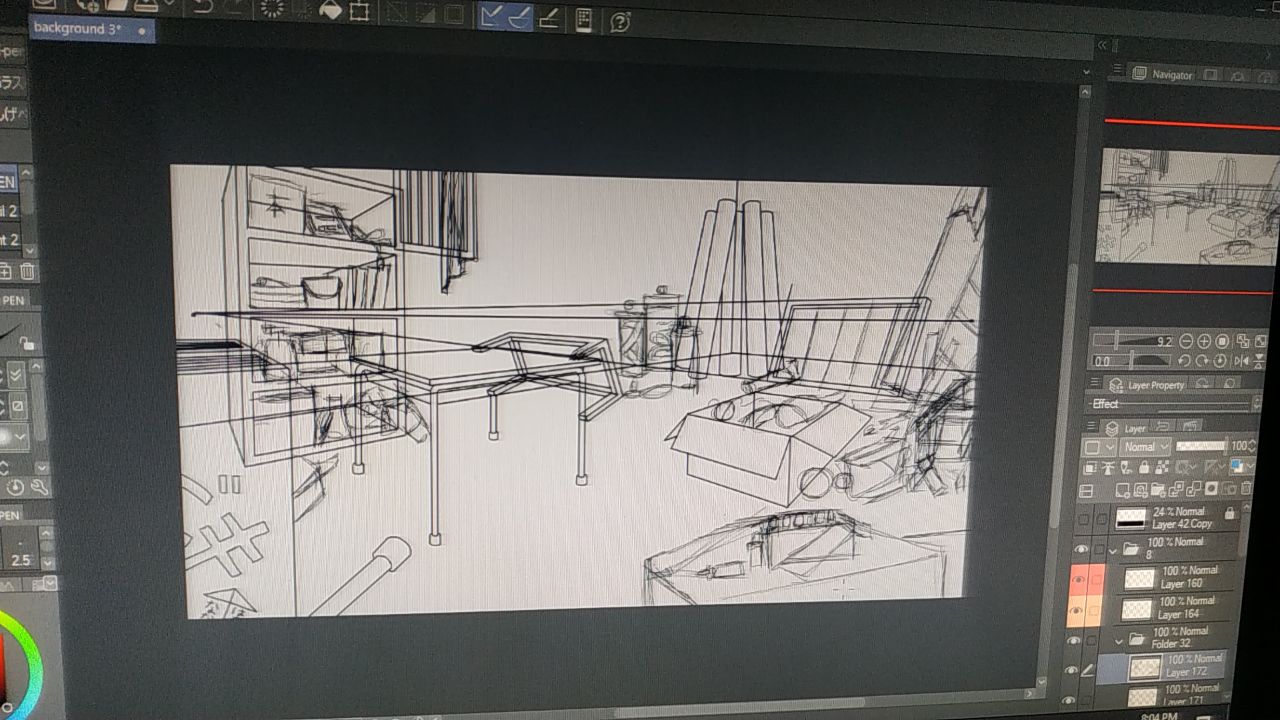Collapse the layer folder named 8
Image resolution: width=1280 pixels, height=720 pixels.
tap(1113, 550)
